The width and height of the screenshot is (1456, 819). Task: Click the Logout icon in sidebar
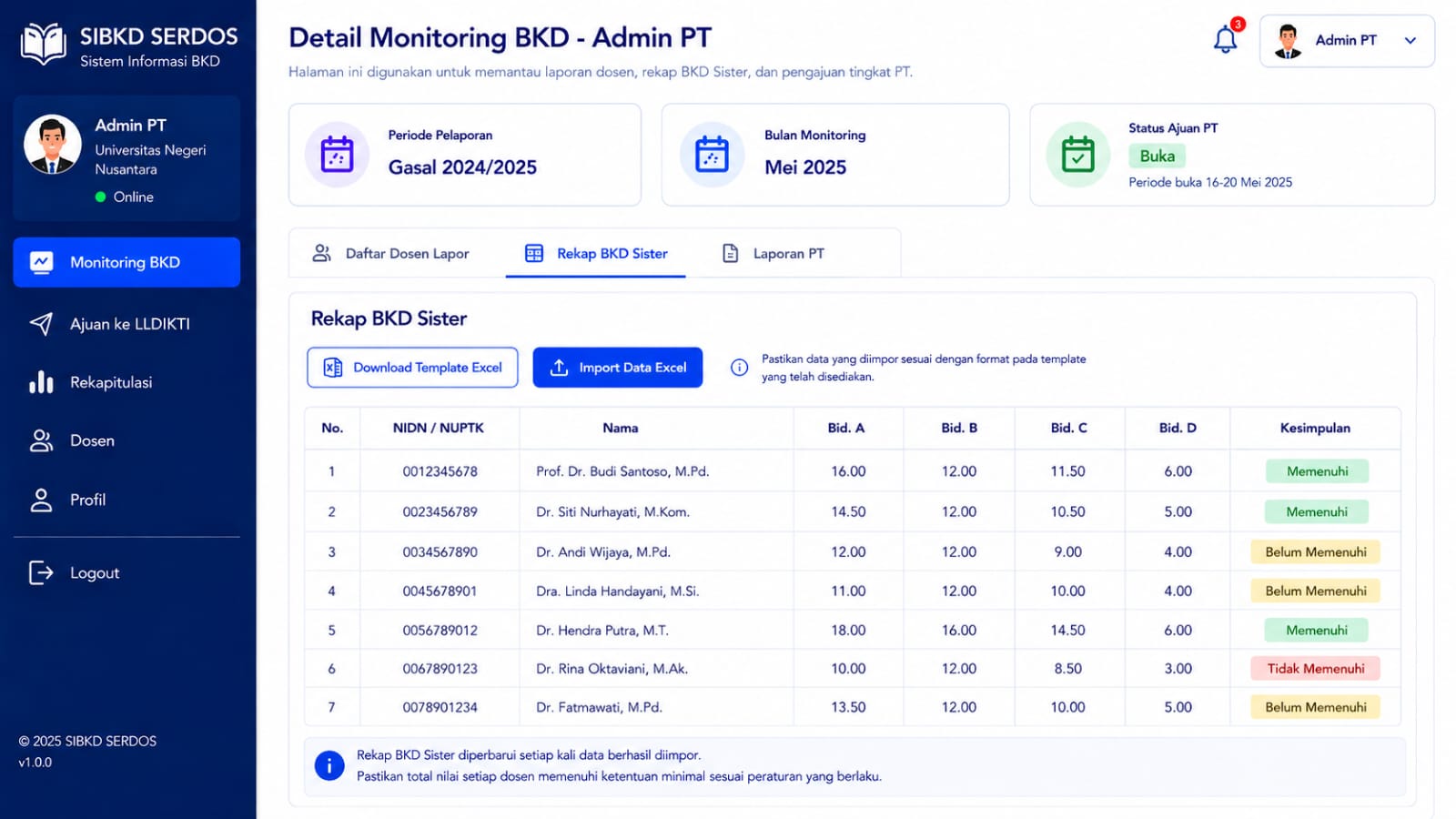tap(41, 572)
